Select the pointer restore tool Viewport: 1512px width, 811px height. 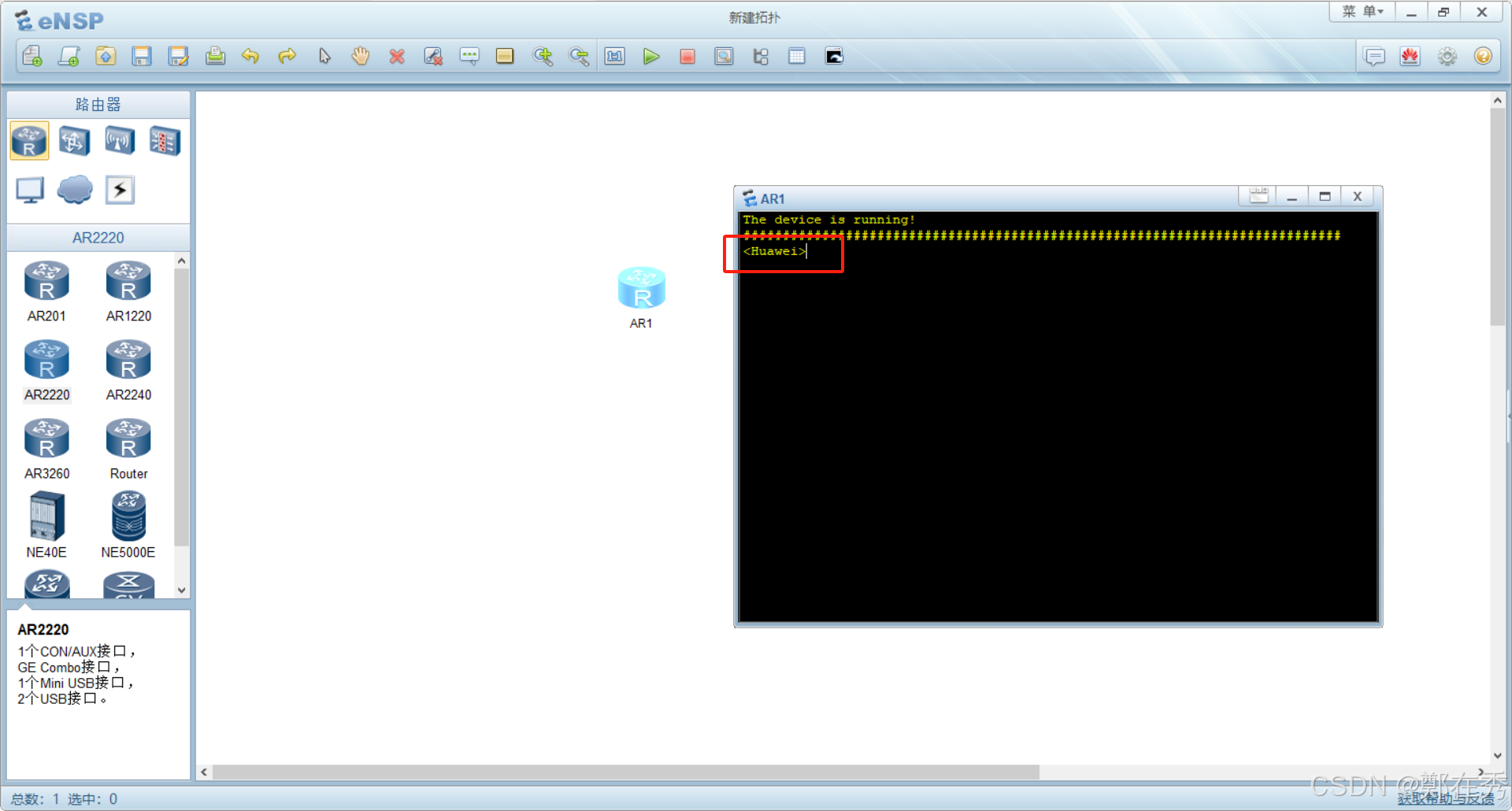(324, 57)
